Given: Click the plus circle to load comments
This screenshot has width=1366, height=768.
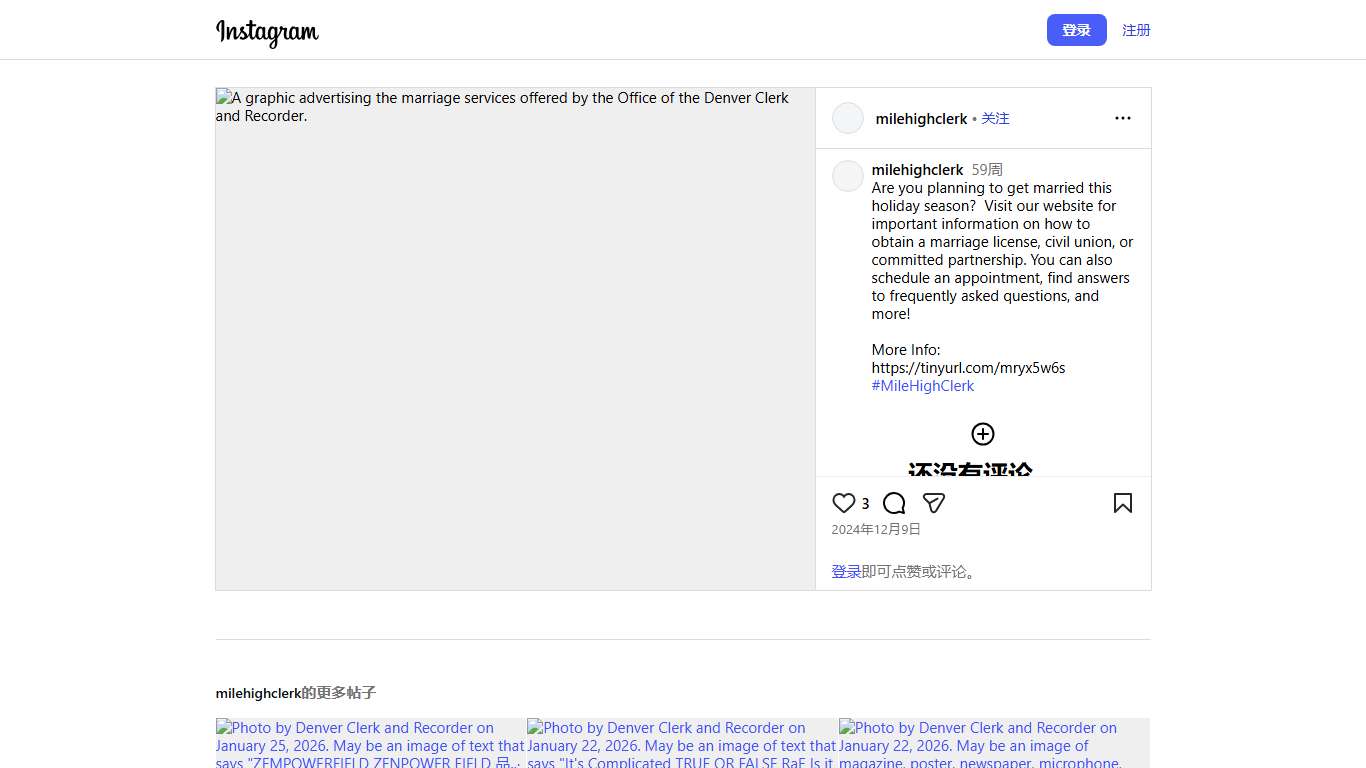Looking at the screenshot, I should (983, 434).
